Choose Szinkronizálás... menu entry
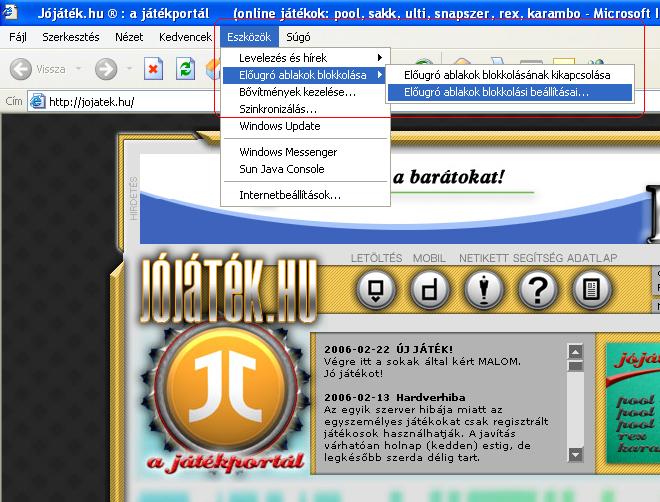 [305, 109]
